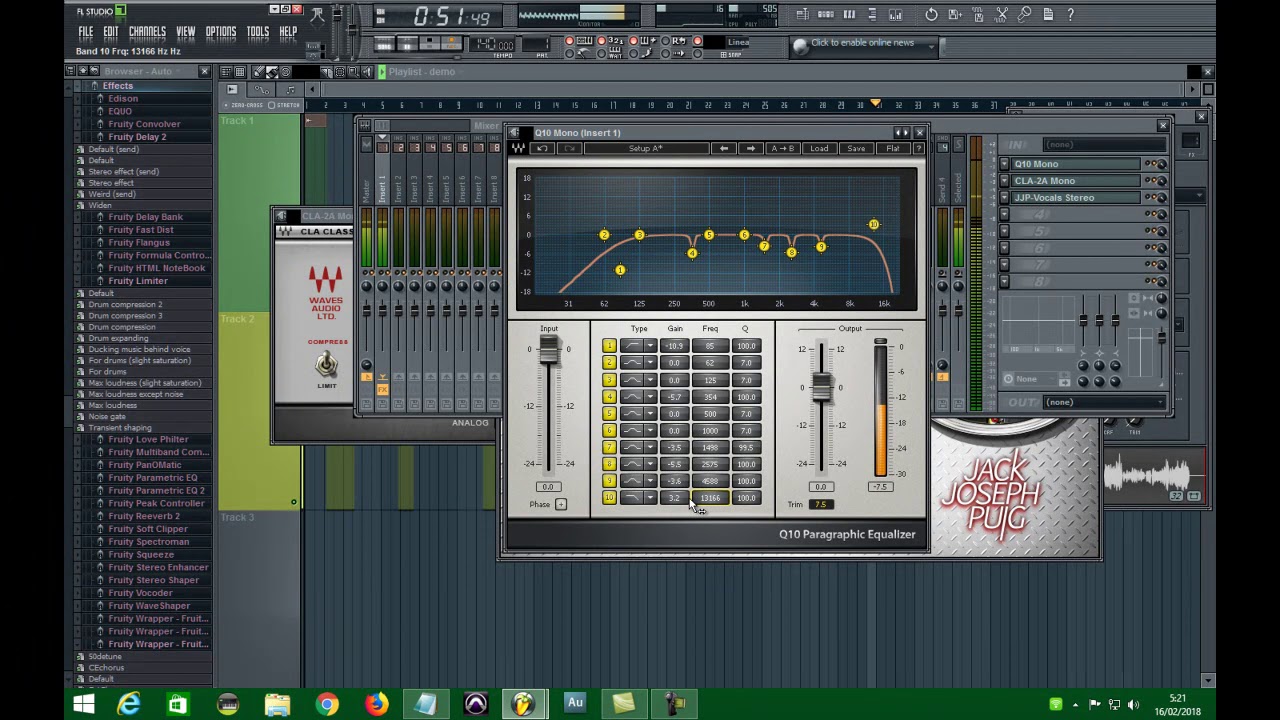Select Fruity Parametric EQ 2 in browser
1280x720 pixels.
(156, 490)
